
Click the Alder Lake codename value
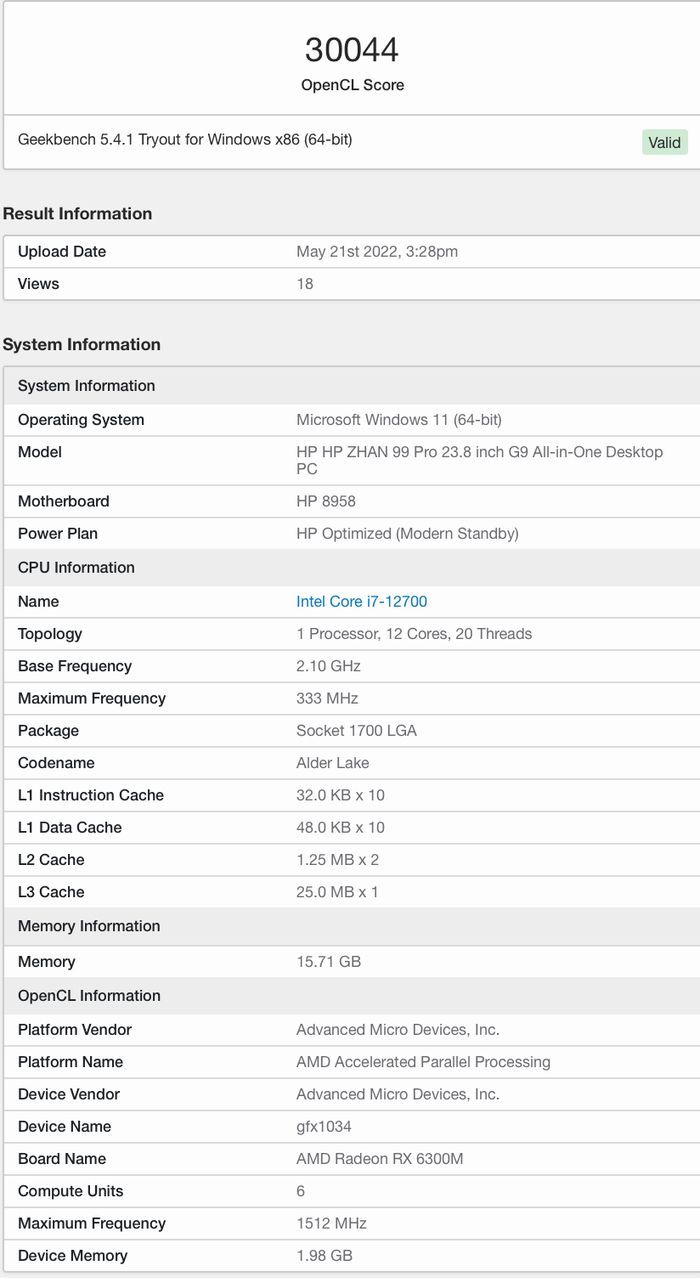pos(333,762)
